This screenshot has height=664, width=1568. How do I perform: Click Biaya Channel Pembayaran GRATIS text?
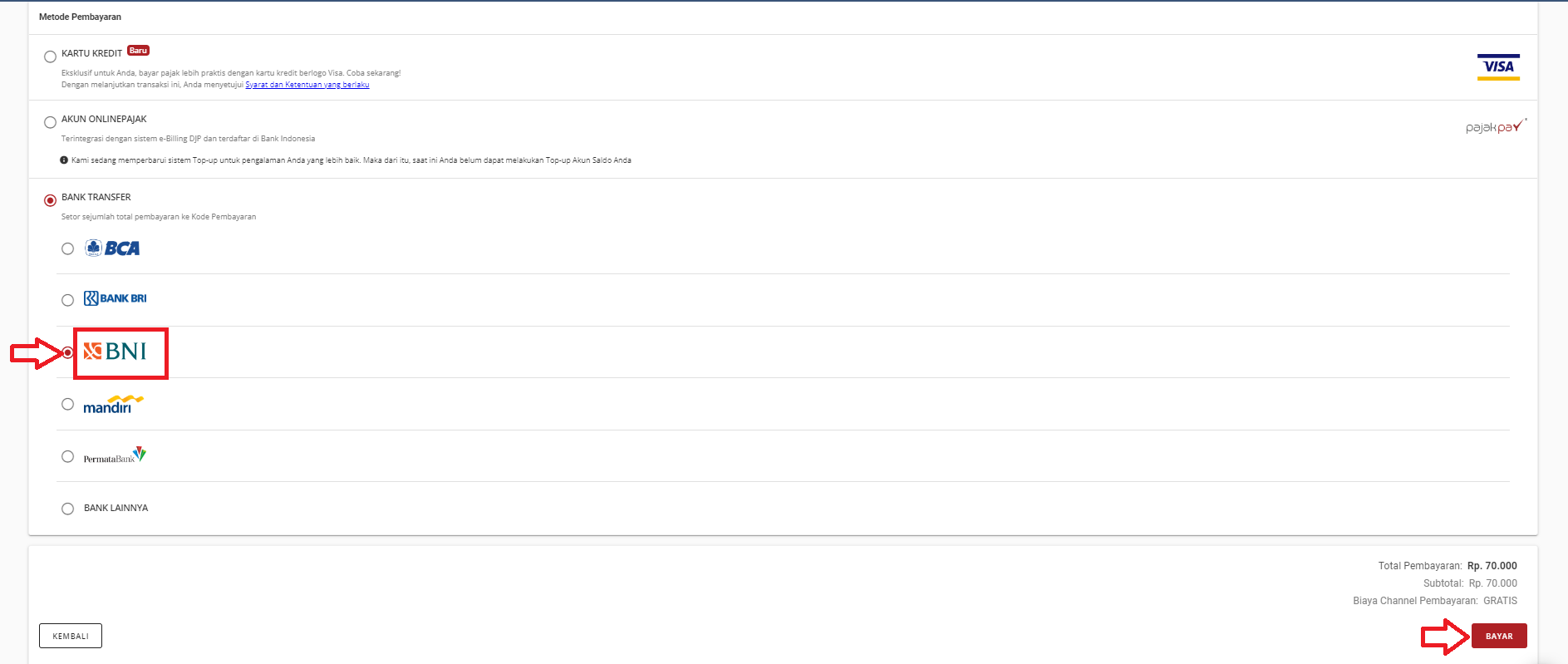click(1435, 601)
